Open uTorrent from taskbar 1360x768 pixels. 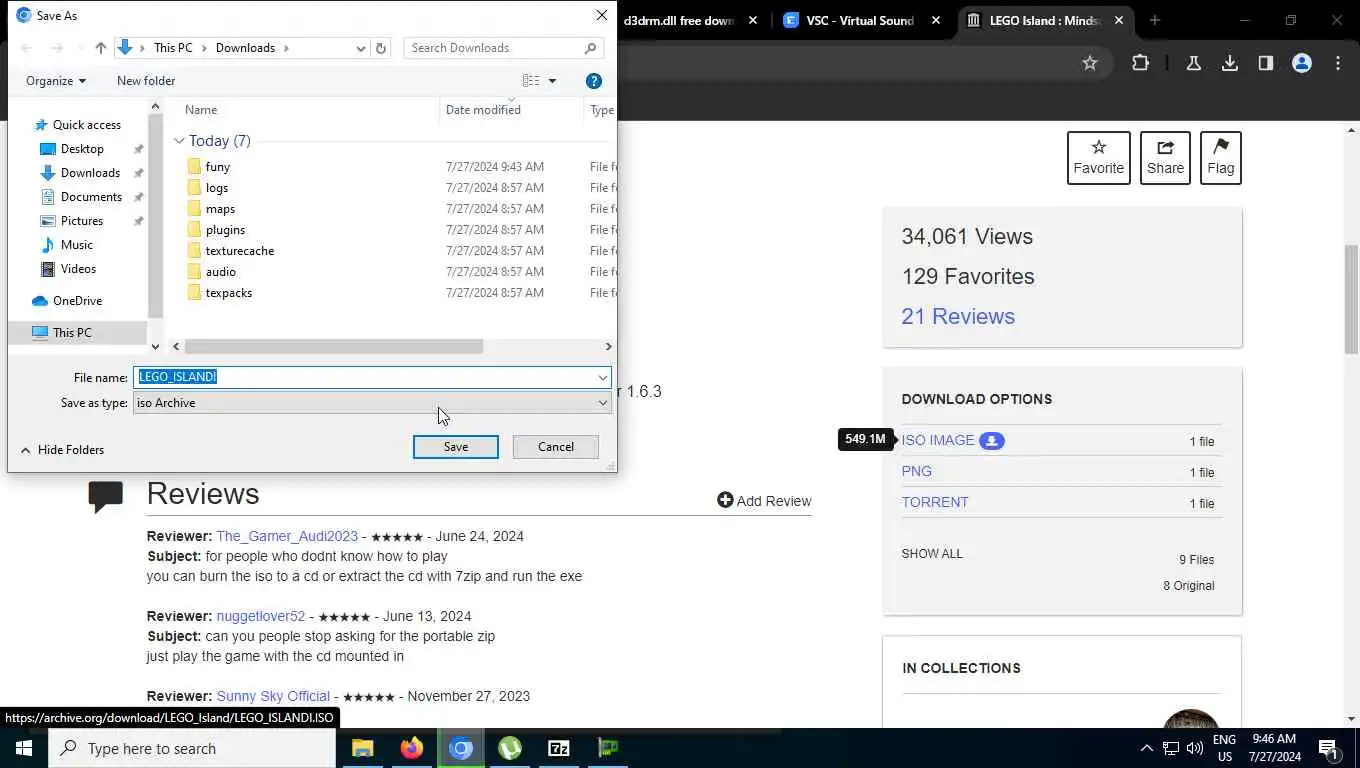pyautogui.click(x=510, y=748)
